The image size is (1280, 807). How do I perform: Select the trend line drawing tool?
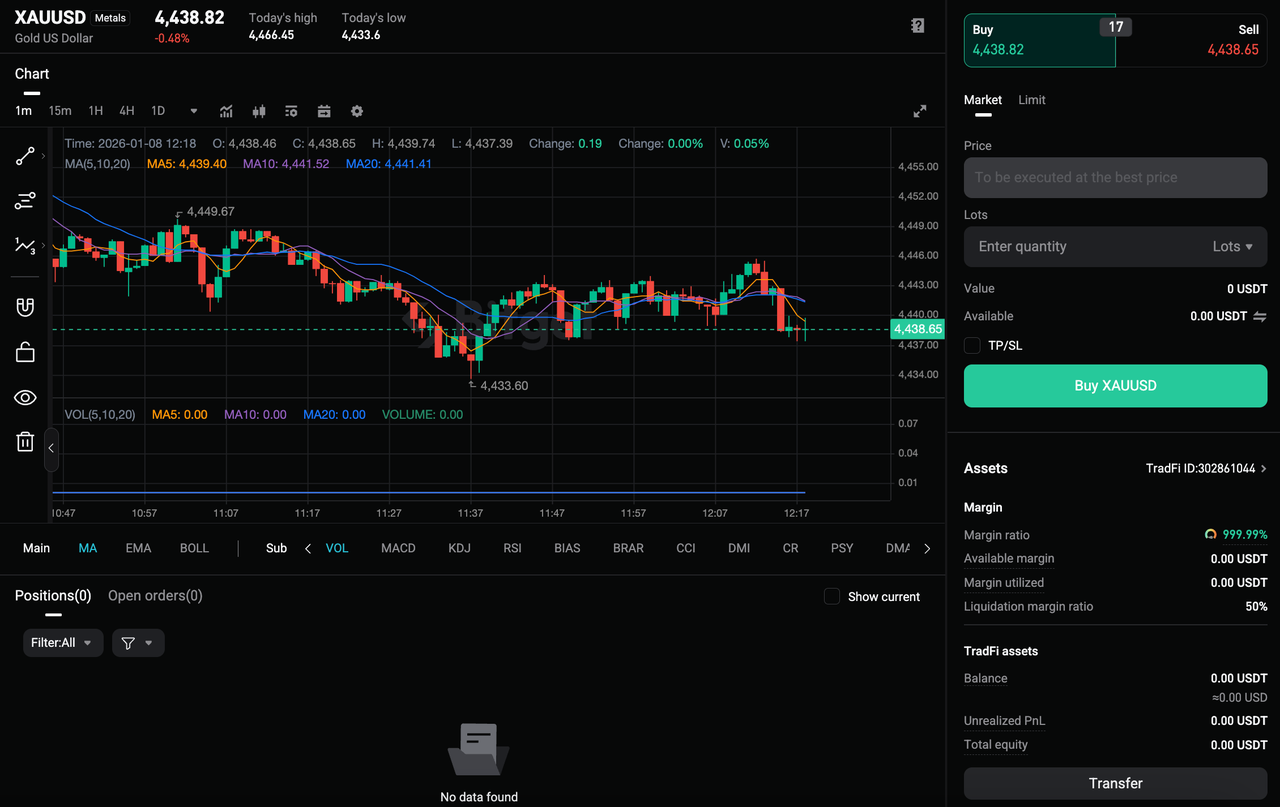pyautogui.click(x=25, y=157)
